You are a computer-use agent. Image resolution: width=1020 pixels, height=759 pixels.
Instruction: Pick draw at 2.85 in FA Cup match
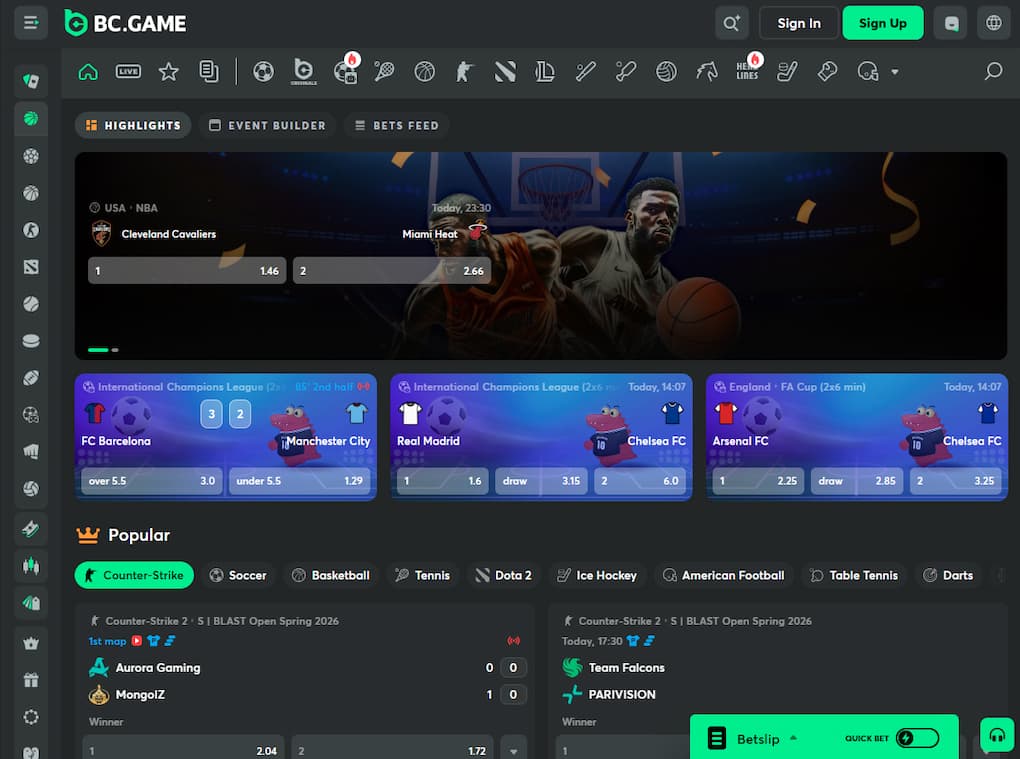pyautogui.click(x=857, y=481)
